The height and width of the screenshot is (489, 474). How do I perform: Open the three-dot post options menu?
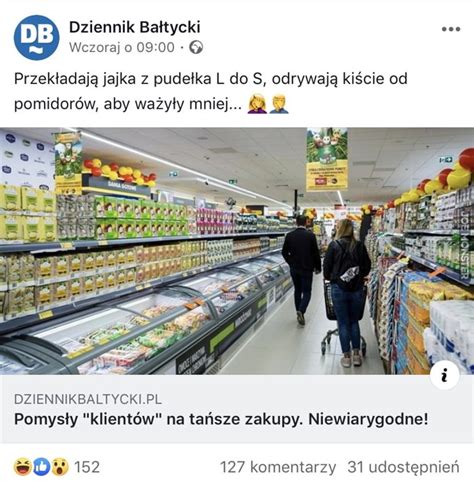pos(451,29)
